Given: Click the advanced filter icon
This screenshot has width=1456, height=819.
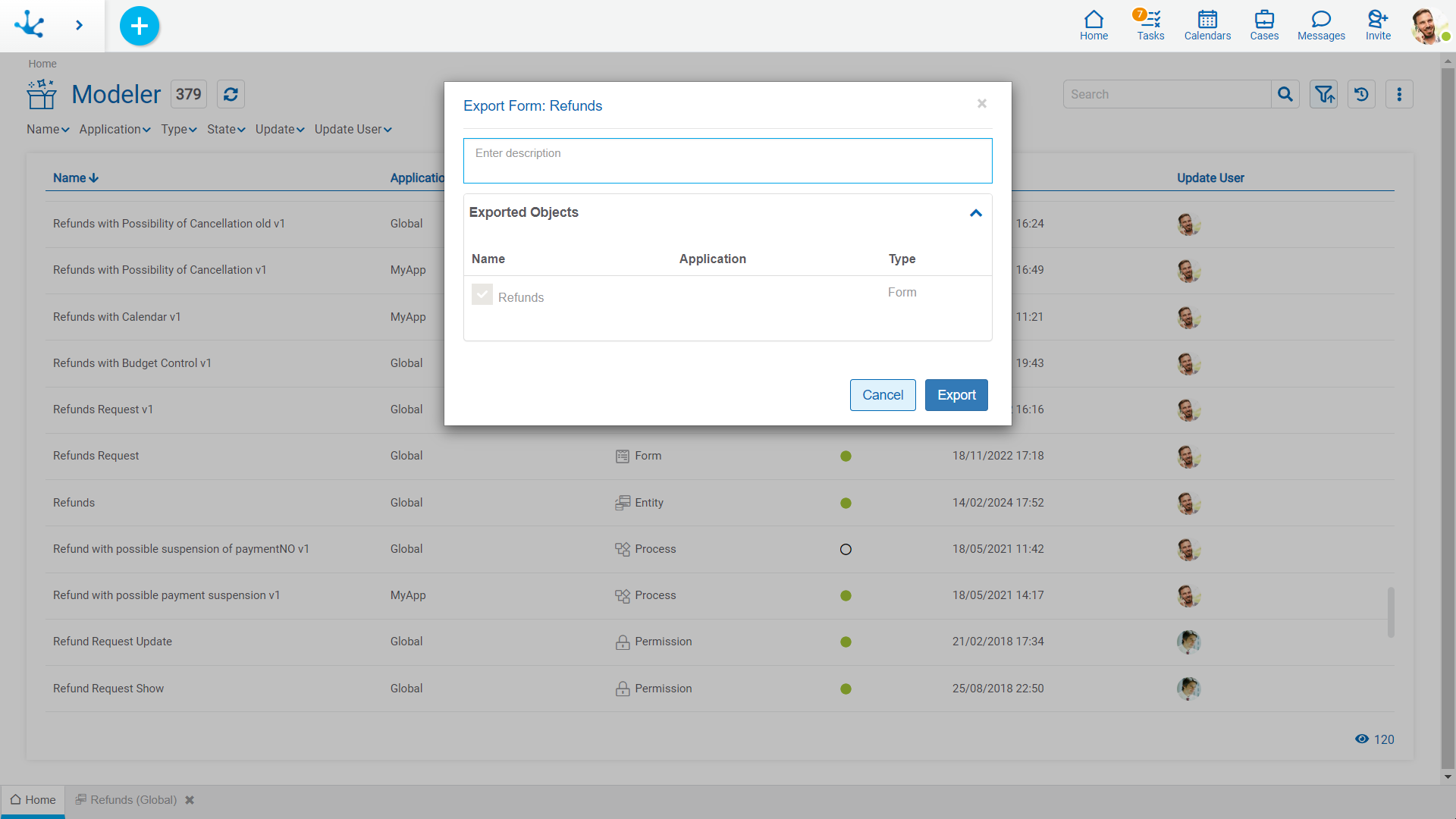Looking at the screenshot, I should click(1324, 94).
